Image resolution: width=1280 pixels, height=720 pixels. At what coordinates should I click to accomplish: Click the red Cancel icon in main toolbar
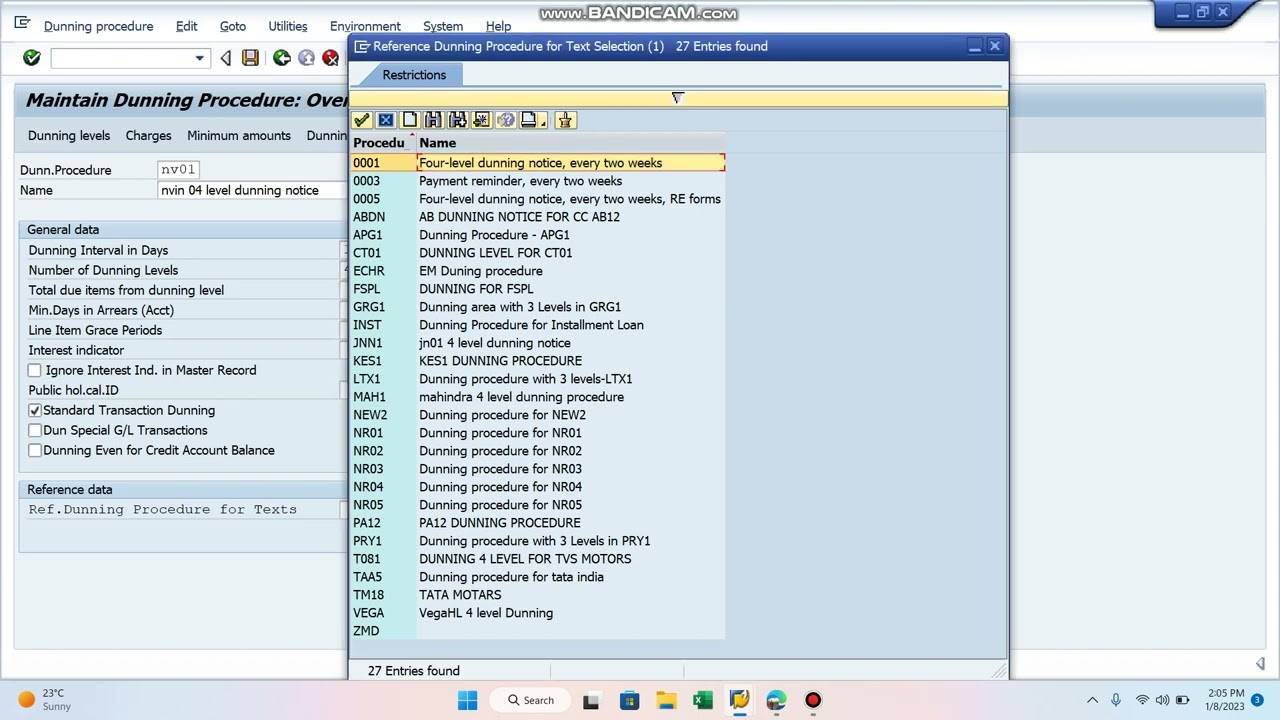[331, 58]
